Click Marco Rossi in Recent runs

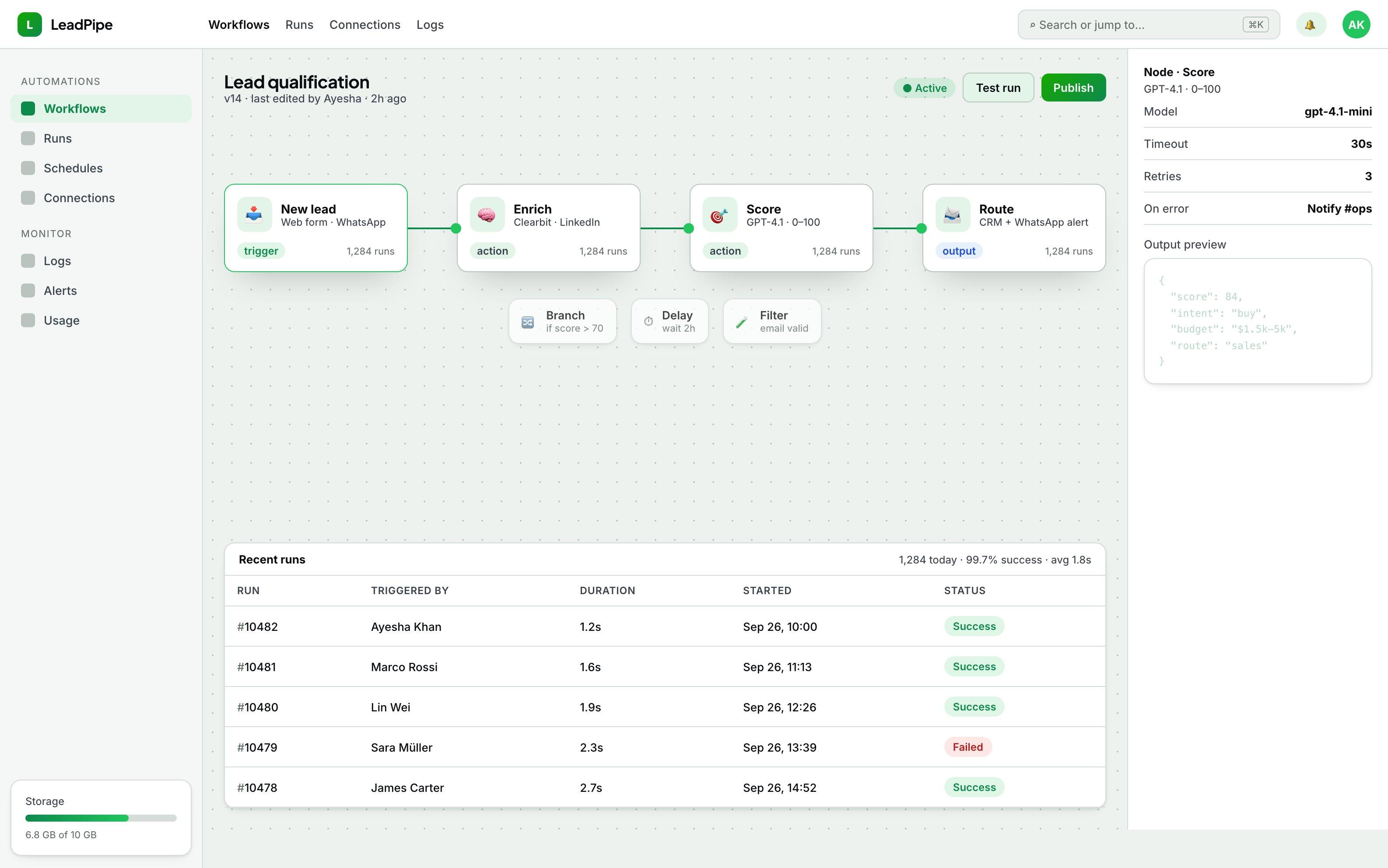click(404, 667)
